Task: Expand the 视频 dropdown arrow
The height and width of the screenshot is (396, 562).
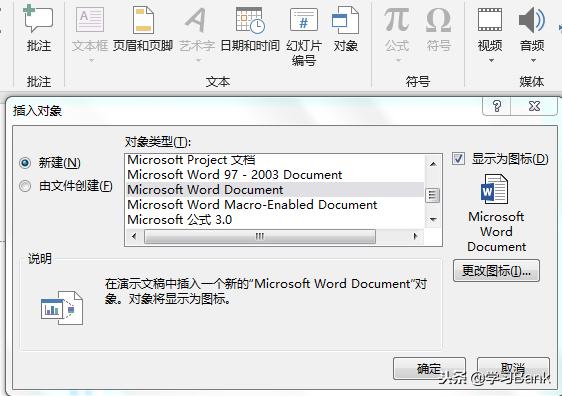Action: point(491,60)
